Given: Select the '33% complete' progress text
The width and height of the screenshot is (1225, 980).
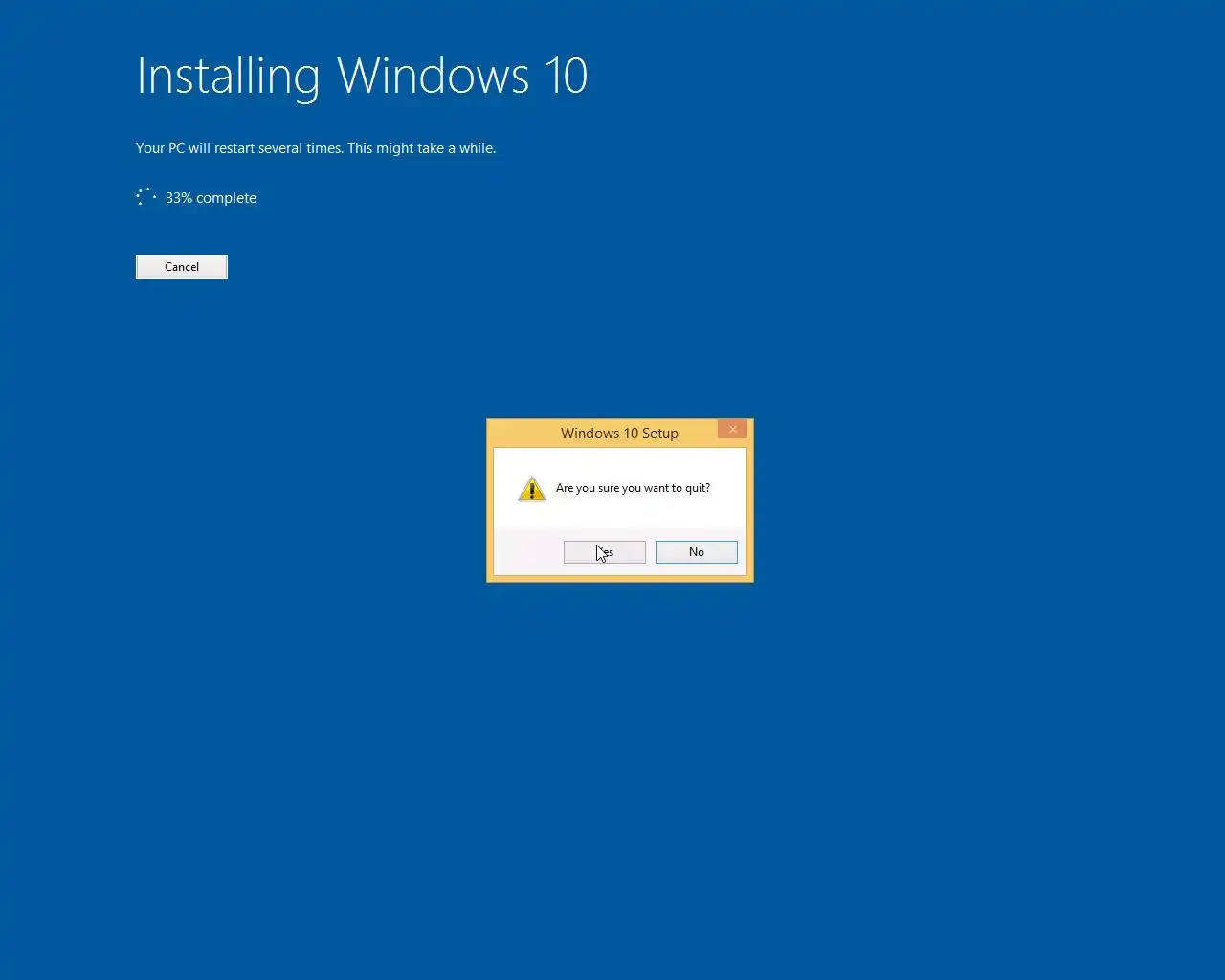Looking at the screenshot, I should click(211, 198).
